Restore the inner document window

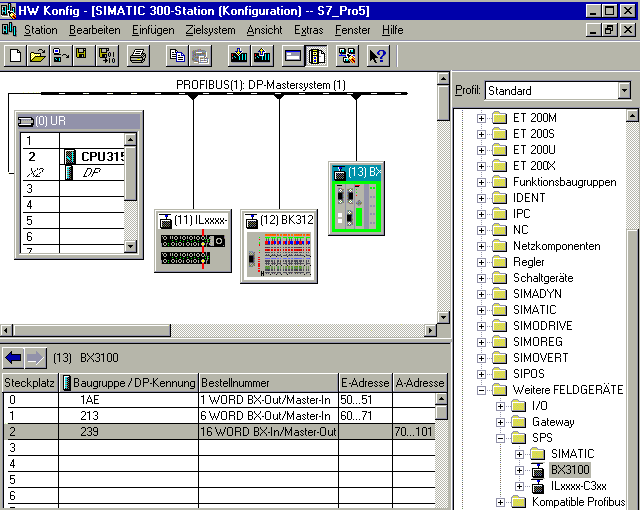pos(609,30)
